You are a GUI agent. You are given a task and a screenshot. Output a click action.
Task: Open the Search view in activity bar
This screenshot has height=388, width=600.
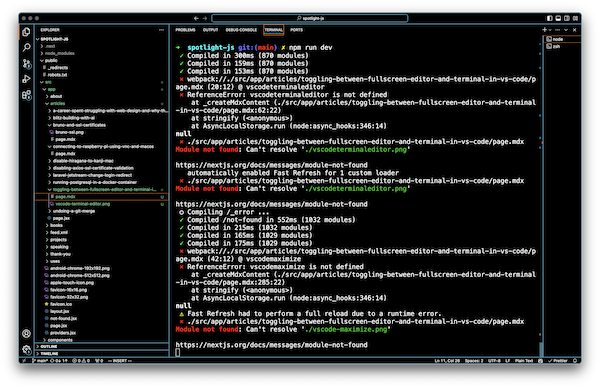tap(26, 47)
